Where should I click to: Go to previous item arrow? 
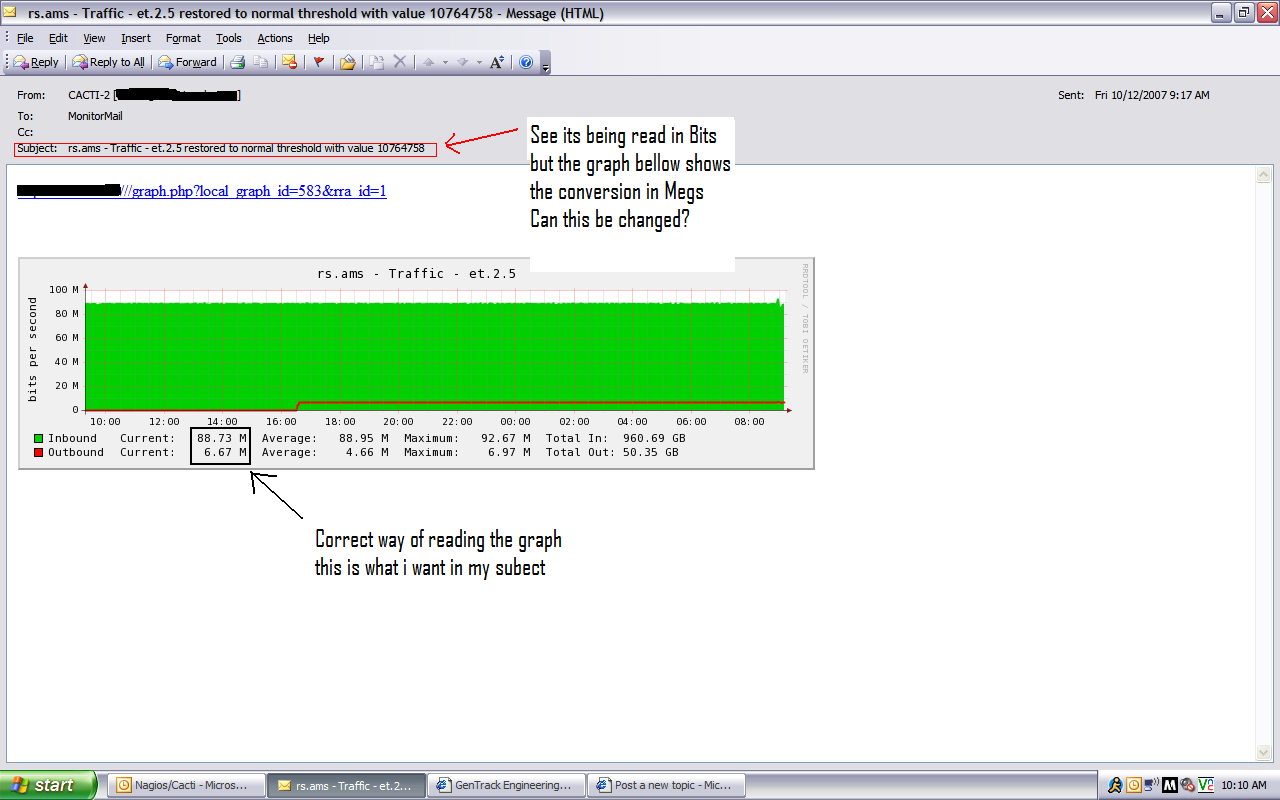click(428, 62)
